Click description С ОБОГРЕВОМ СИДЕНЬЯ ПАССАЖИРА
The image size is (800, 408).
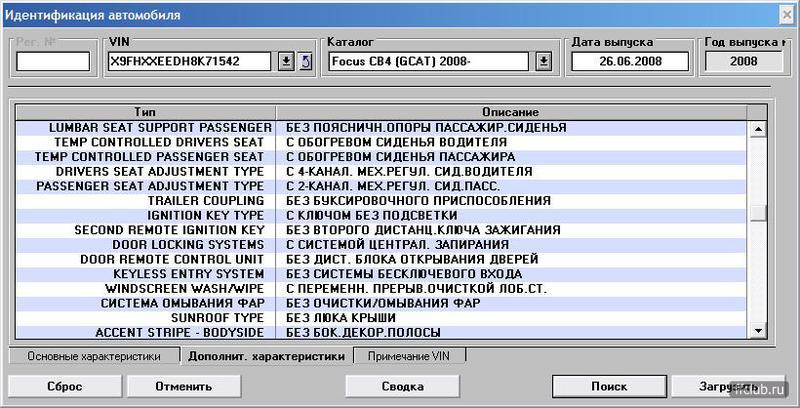click(401, 157)
